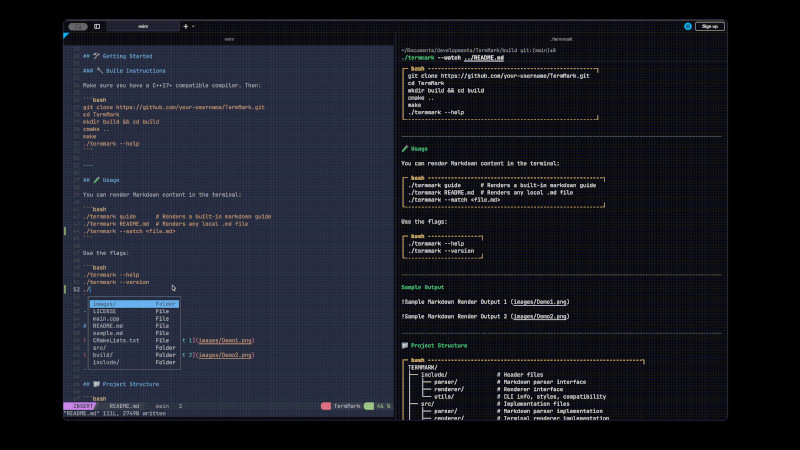Click the TERMMARK/ root in the preview tree
Image resolution: width=800 pixels, height=450 pixels.
pyautogui.click(x=422, y=367)
